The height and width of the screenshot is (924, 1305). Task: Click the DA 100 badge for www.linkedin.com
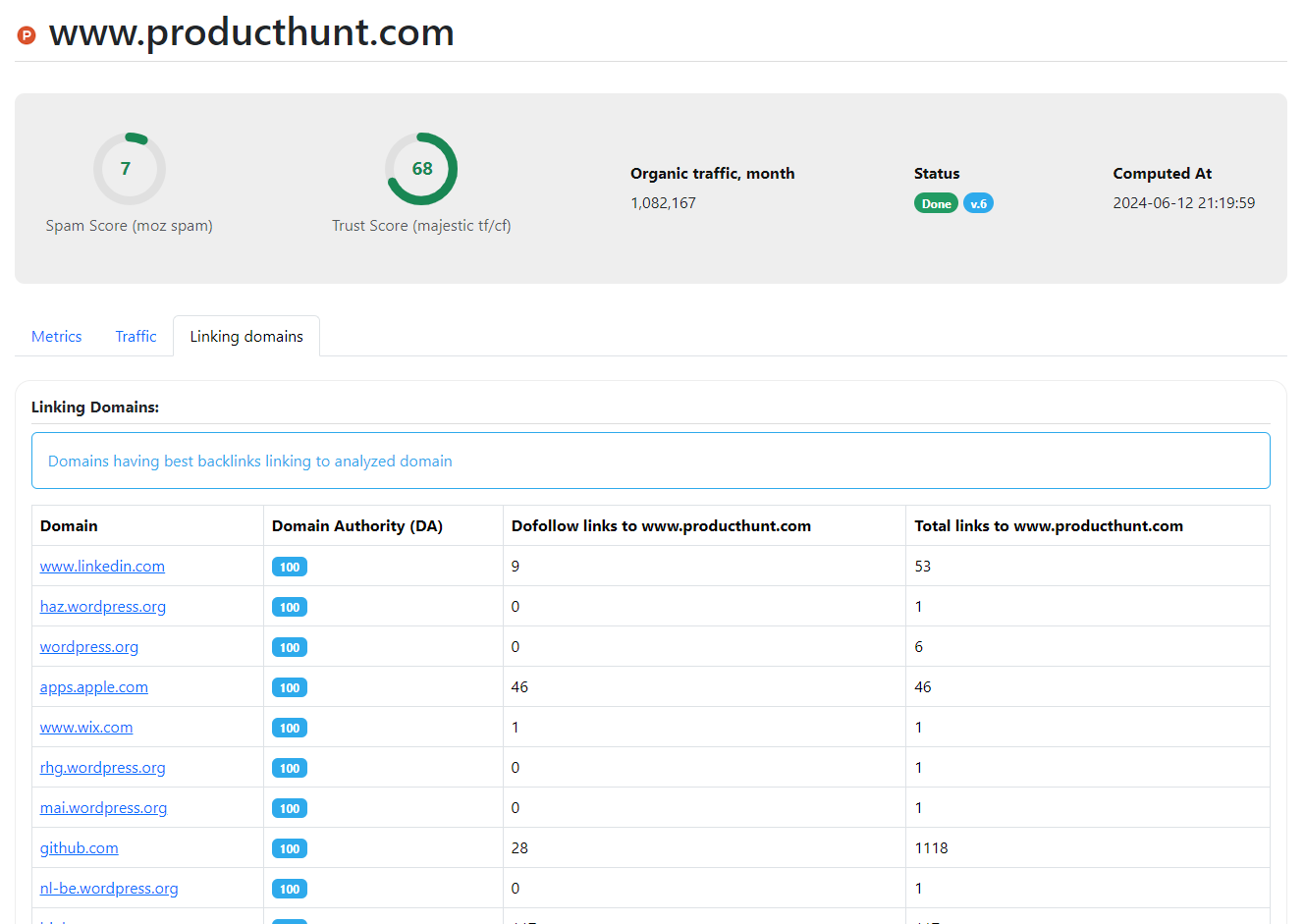click(x=290, y=567)
